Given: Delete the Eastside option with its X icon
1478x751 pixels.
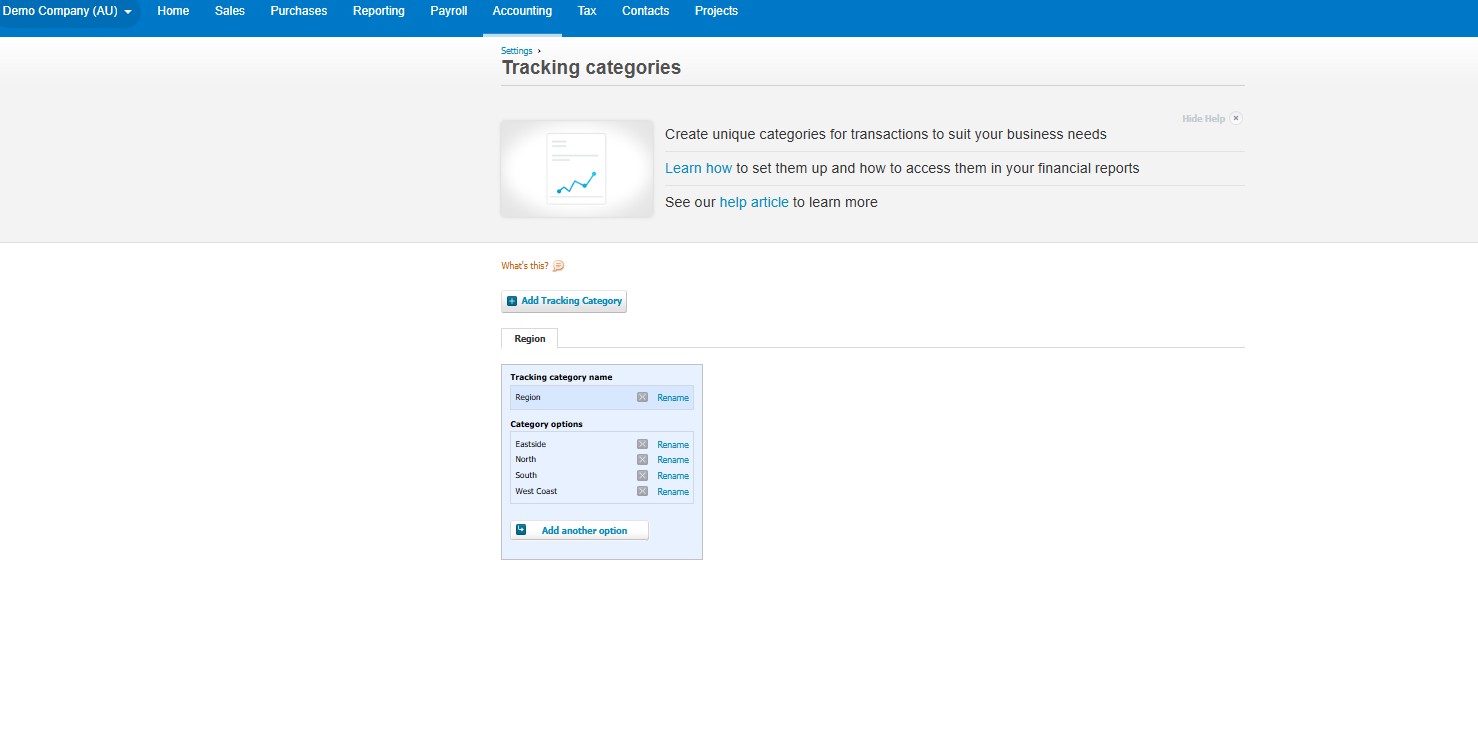Looking at the screenshot, I should click(643, 444).
